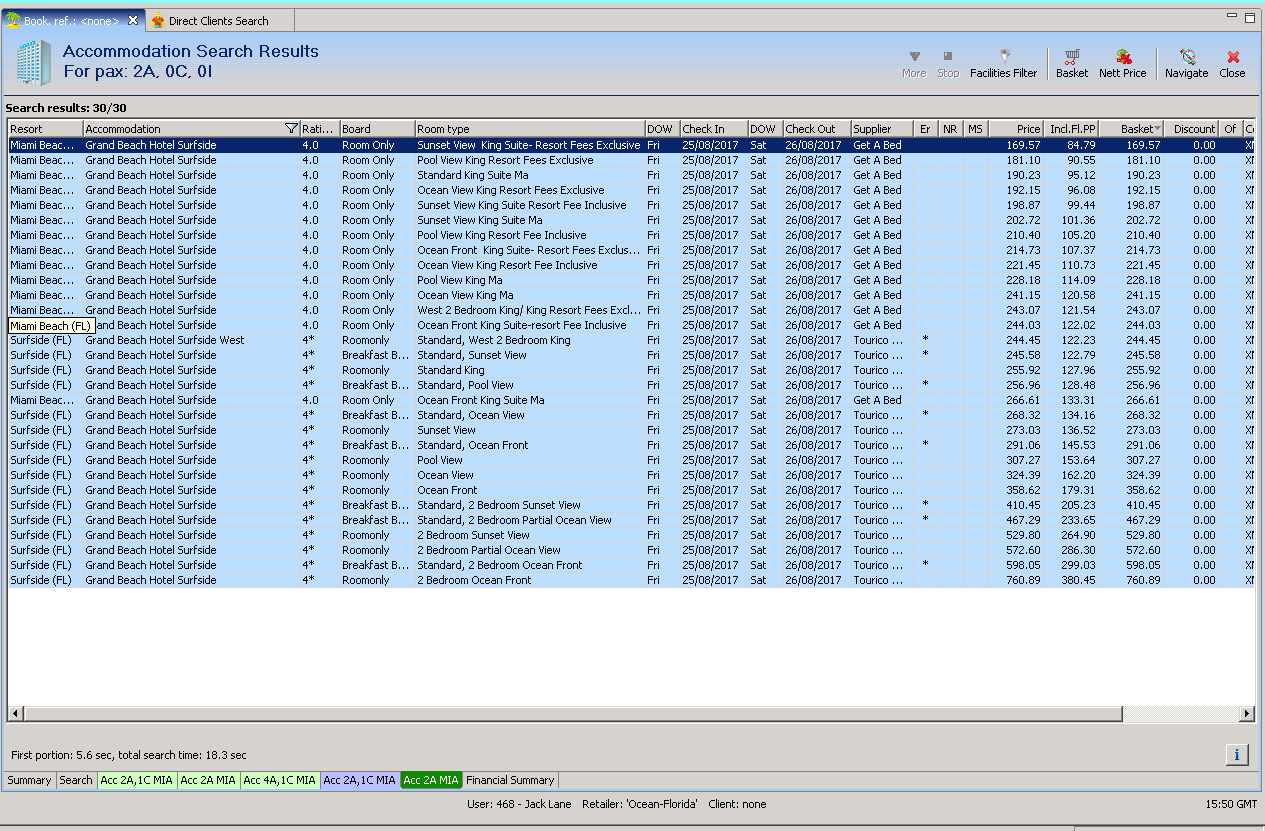
Task: Click the hotel building icon in header
Action: pos(32,62)
